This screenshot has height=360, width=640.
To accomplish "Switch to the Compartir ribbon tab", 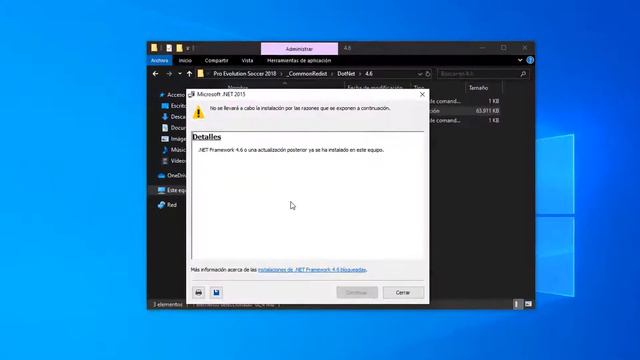I will tap(216, 60).
